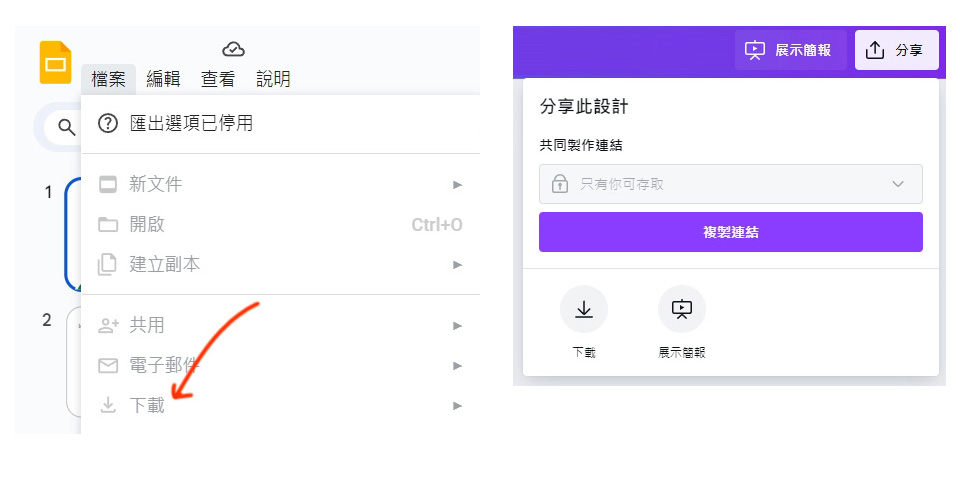Screen dimensions: 960x480
Task: Expand the 共用 submenu arrow
Action: tap(457, 326)
